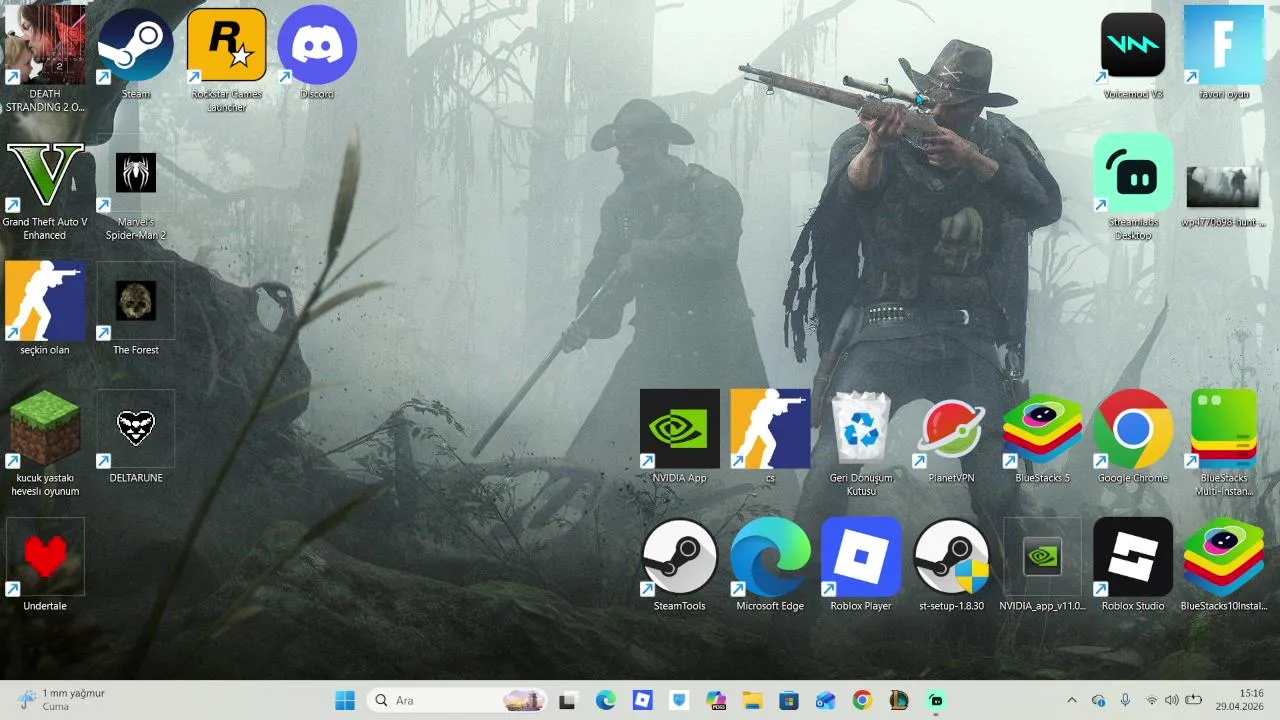Open Task View from the taskbar
The image size is (1280, 720).
pyautogui.click(x=568, y=700)
